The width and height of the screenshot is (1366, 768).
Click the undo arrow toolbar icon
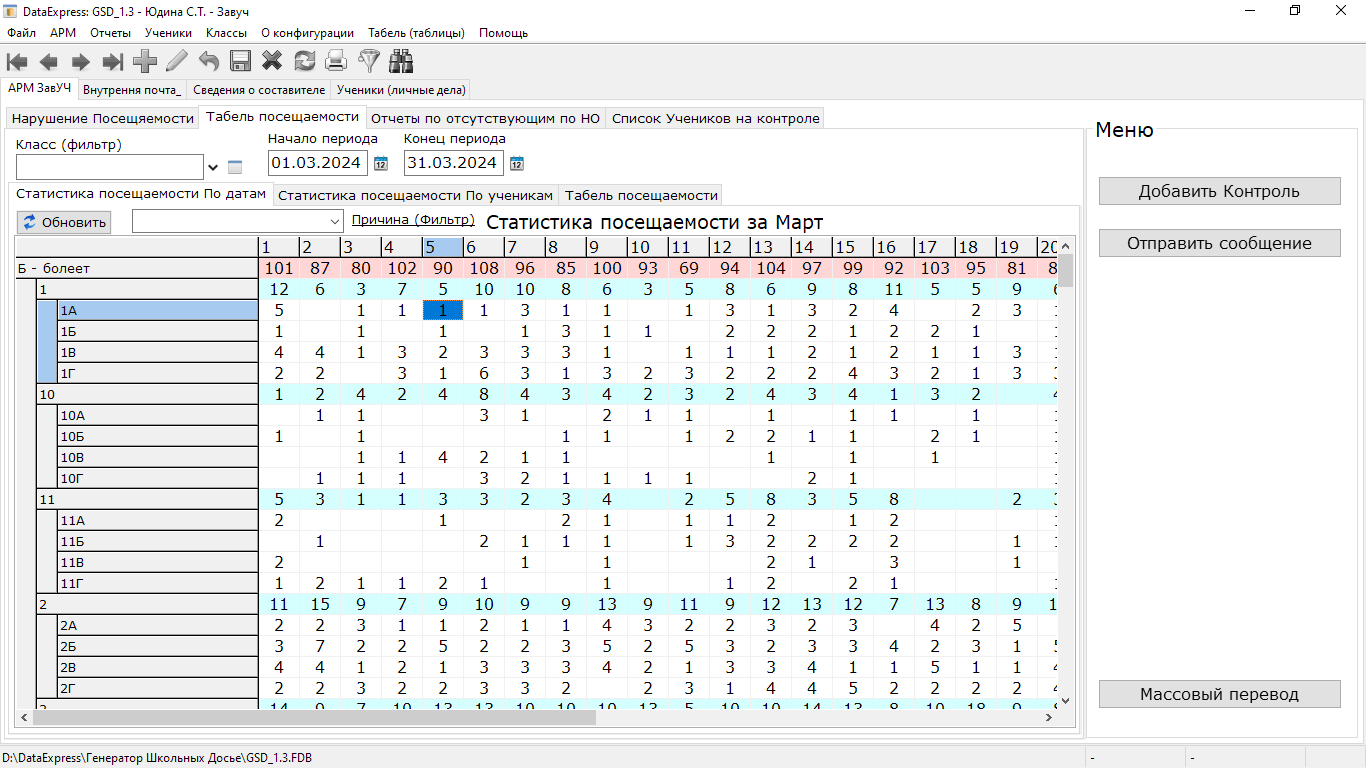209,62
